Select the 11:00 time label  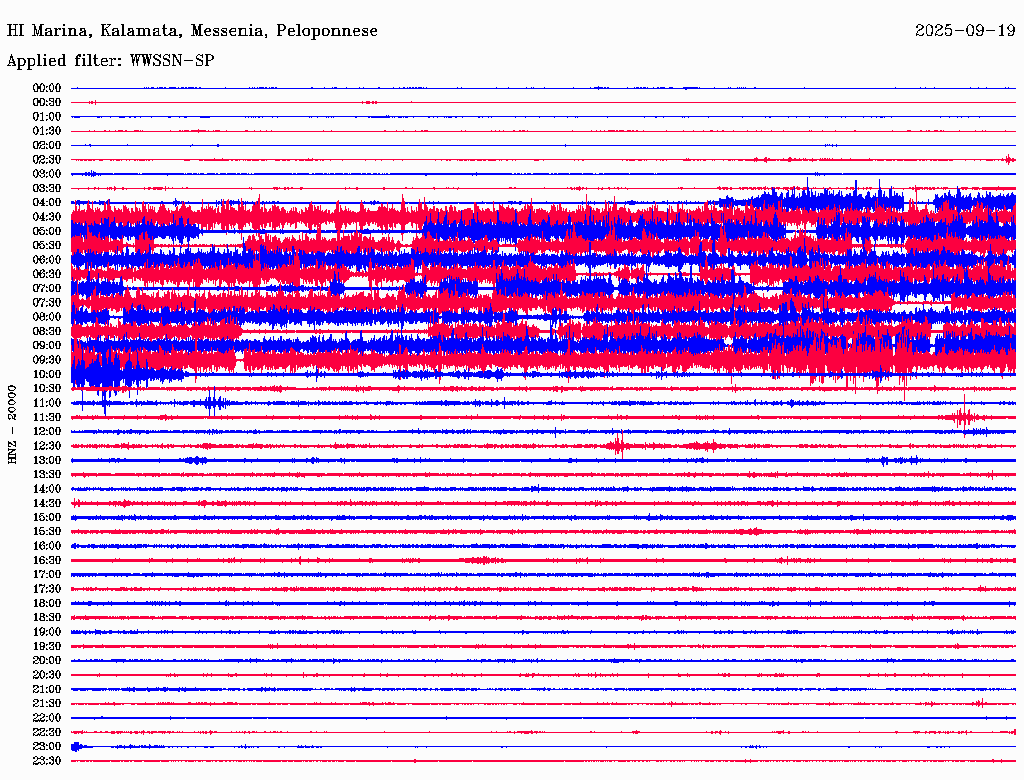pyautogui.click(x=47, y=403)
